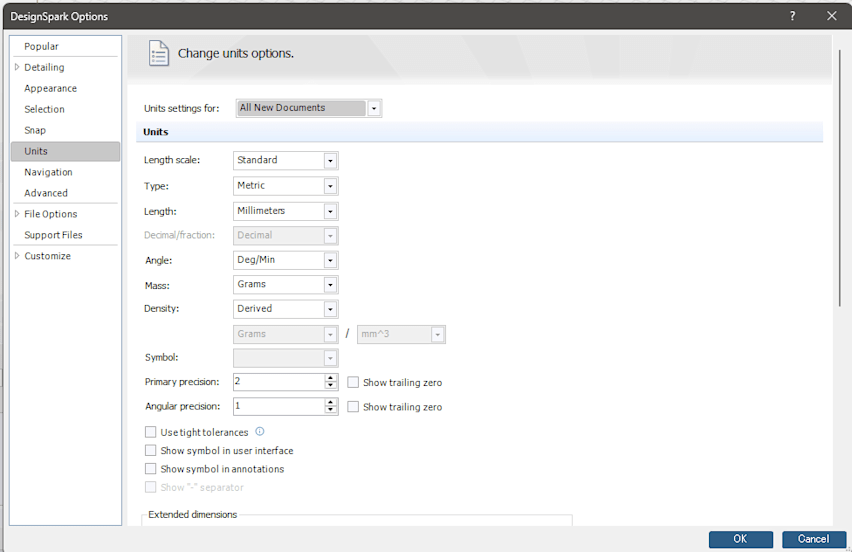The height and width of the screenshot is (552, 852).
Task: Click the tight tolerances info icon
Action: click(260, 431)
